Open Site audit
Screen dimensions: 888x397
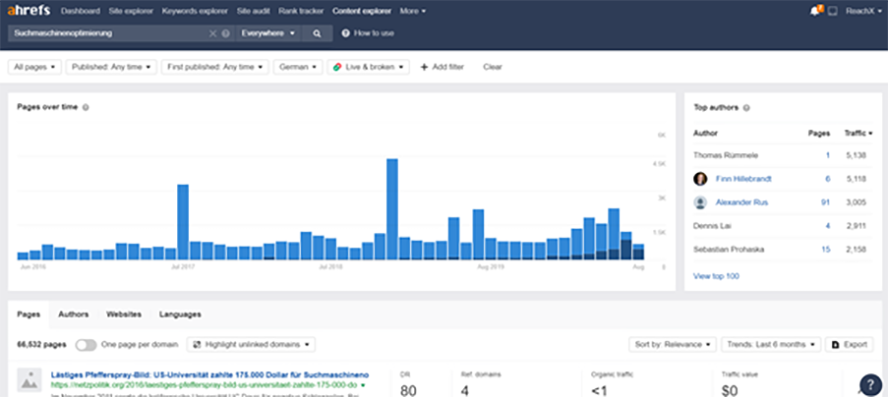pos(253,11)
